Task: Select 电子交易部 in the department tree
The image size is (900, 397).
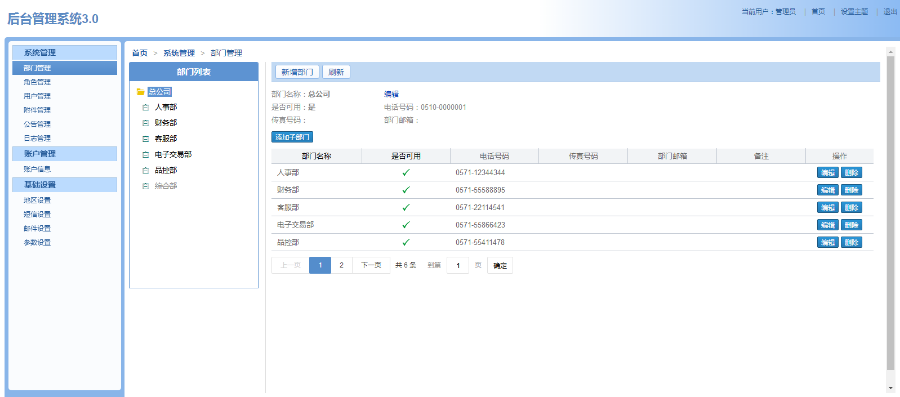Action: pyautogui.click(x=173, y=154)
